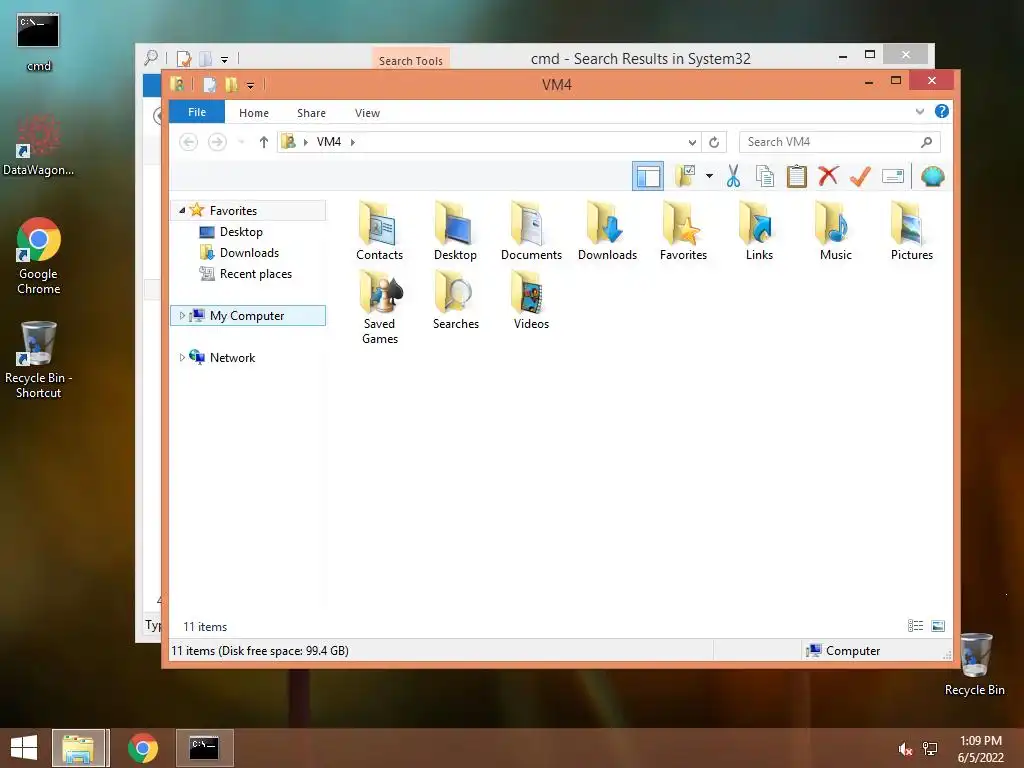Switch to the Share ribbon tab
The width and height of the screenshot is (1024, 768).
[x=311, y=113]
